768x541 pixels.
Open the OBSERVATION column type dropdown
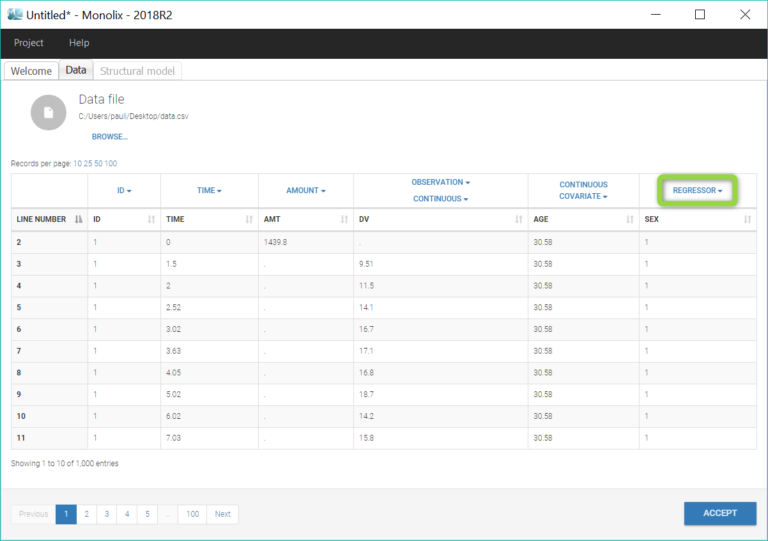tap(440, 182)
